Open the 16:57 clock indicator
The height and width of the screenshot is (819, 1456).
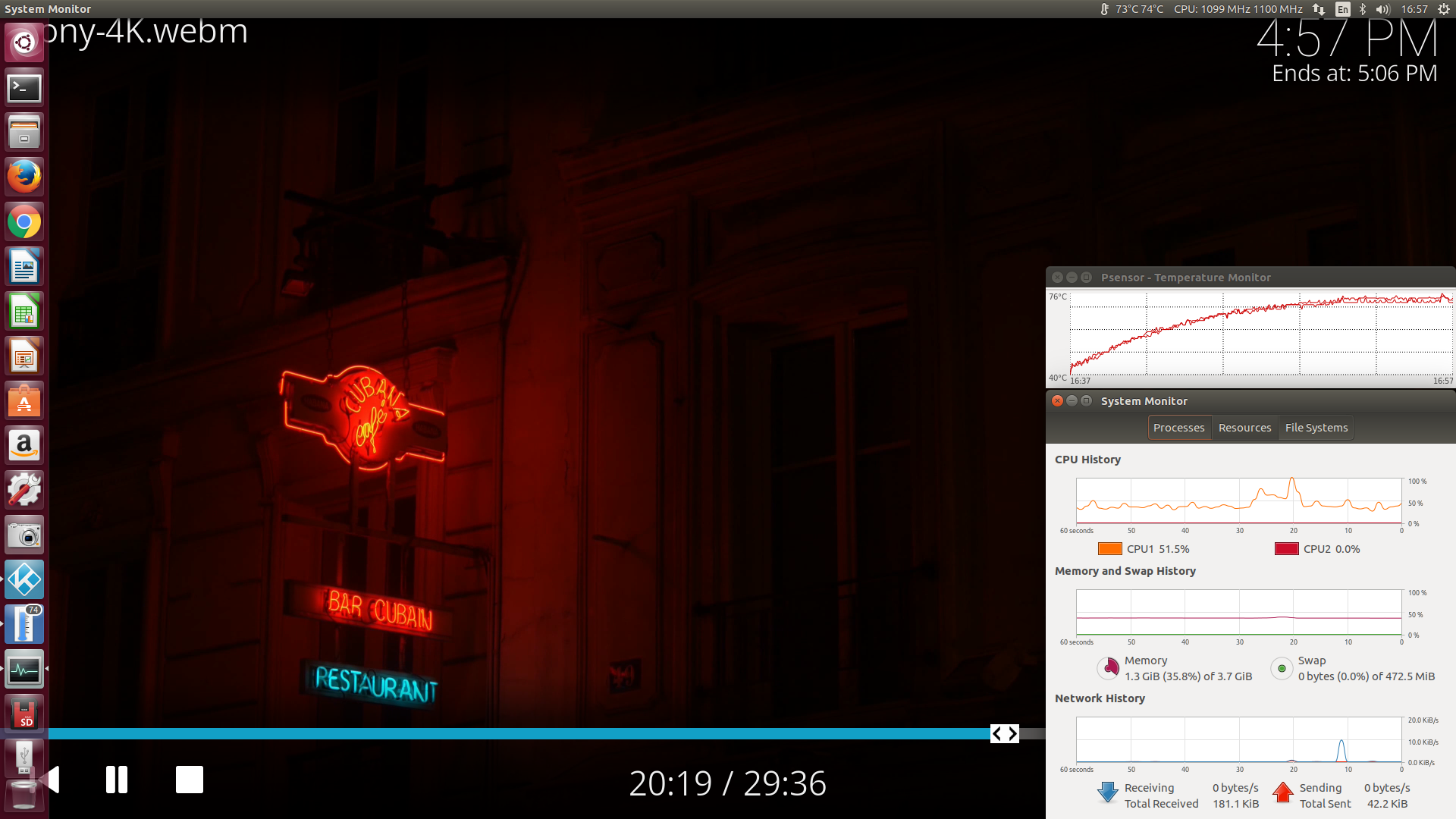pyautogui.click(x=1414, y=9)
